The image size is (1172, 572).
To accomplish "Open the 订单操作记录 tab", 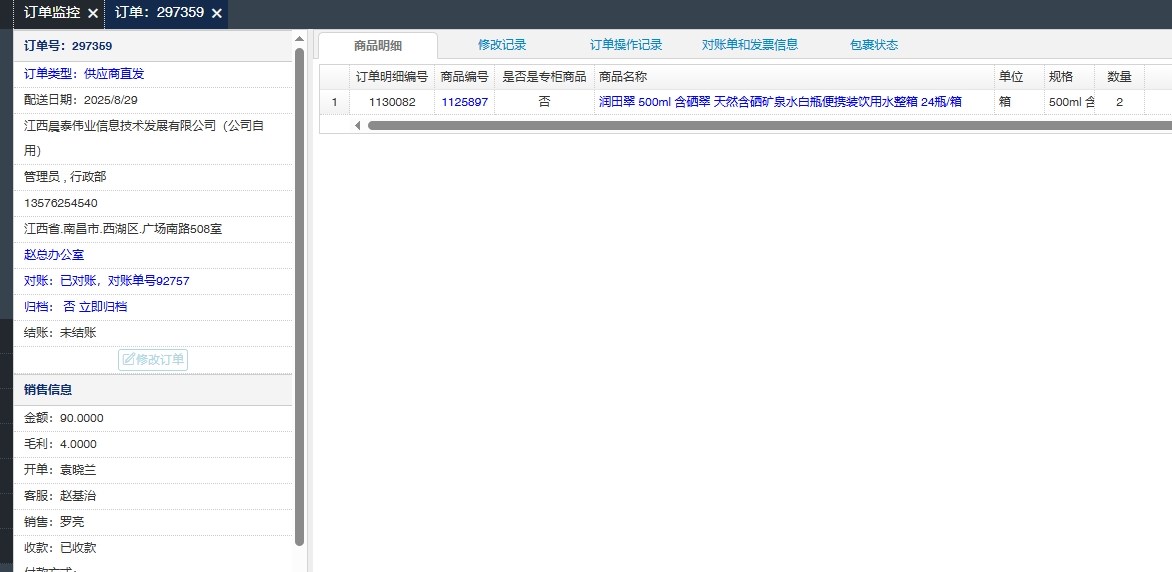I will point(625,45).
